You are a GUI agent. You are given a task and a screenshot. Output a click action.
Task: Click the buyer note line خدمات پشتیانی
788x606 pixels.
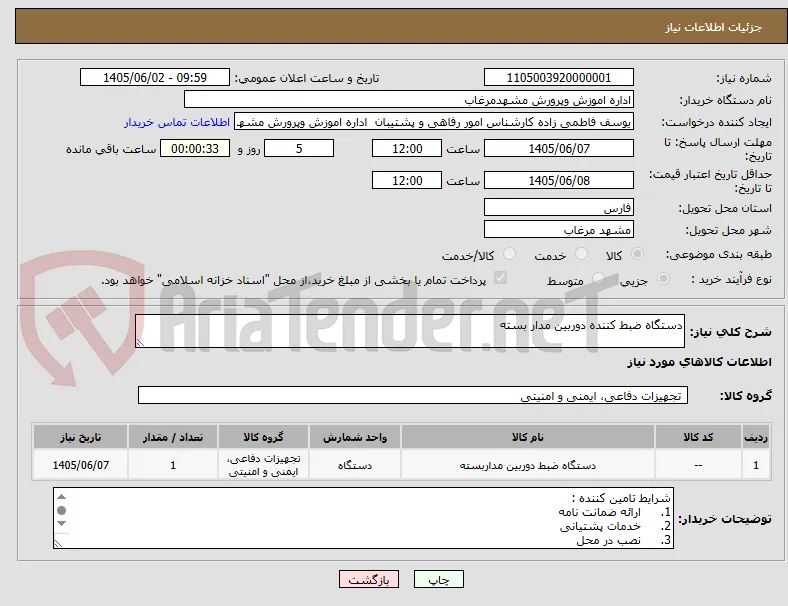point(600,526)
